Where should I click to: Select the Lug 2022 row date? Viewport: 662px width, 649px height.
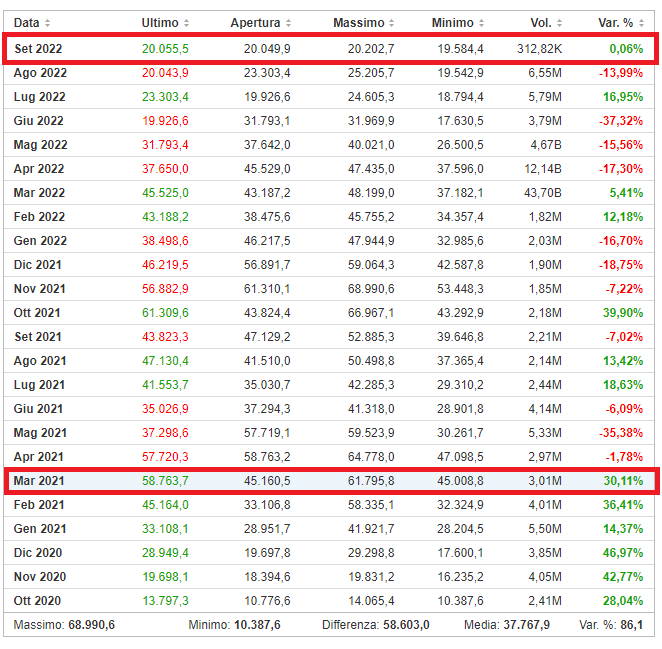(x=40, y=97)
